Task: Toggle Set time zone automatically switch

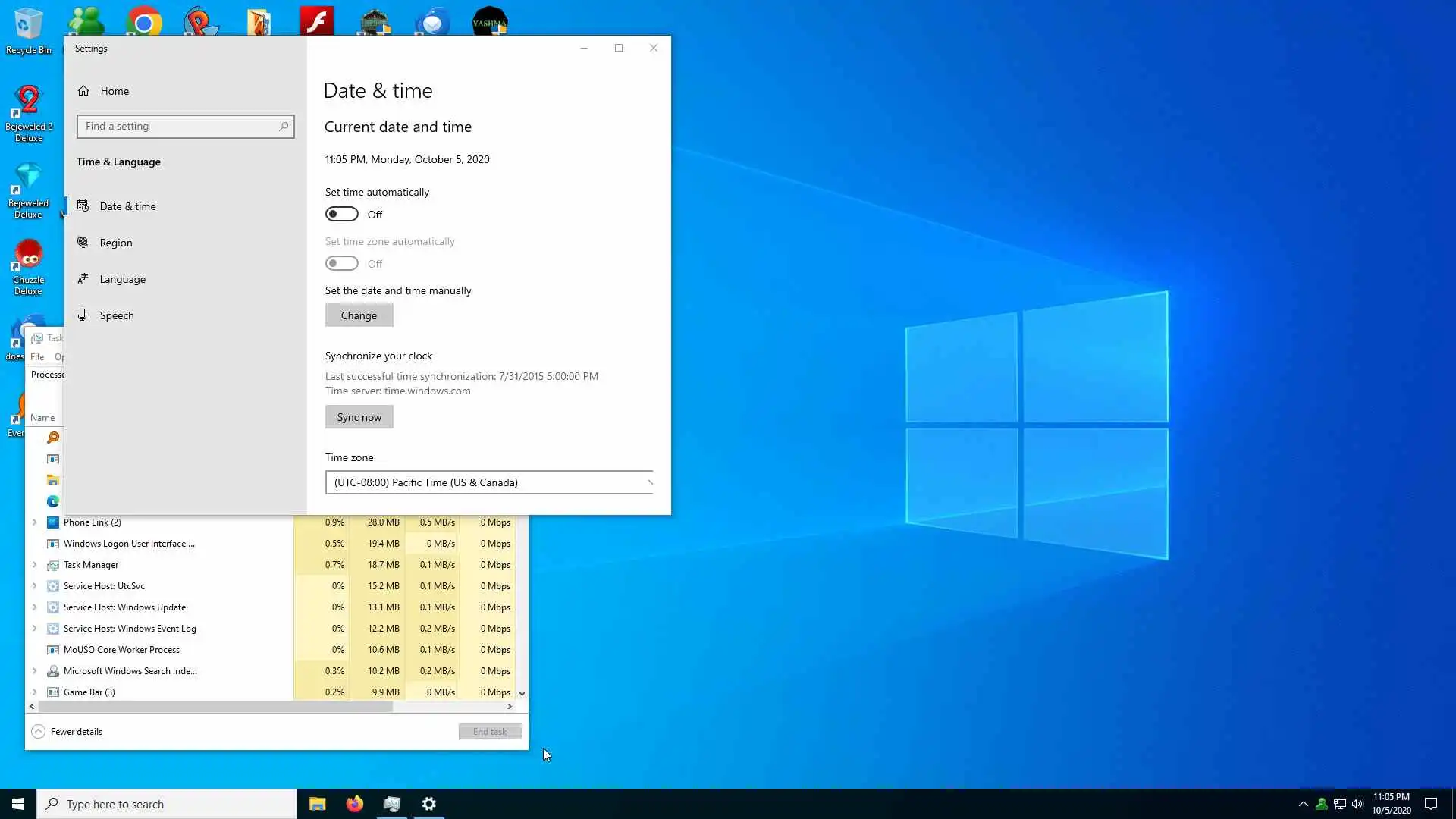Action: [342, 264]
